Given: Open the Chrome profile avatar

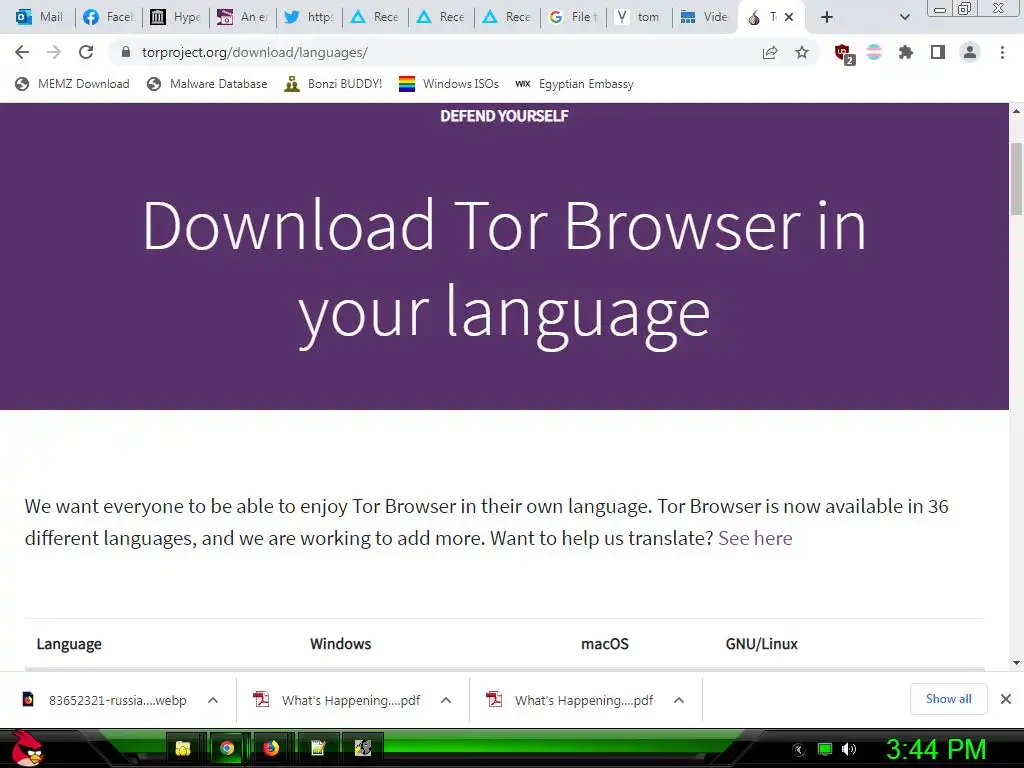Looking at the screenshot, I should [x=970, y=52].
